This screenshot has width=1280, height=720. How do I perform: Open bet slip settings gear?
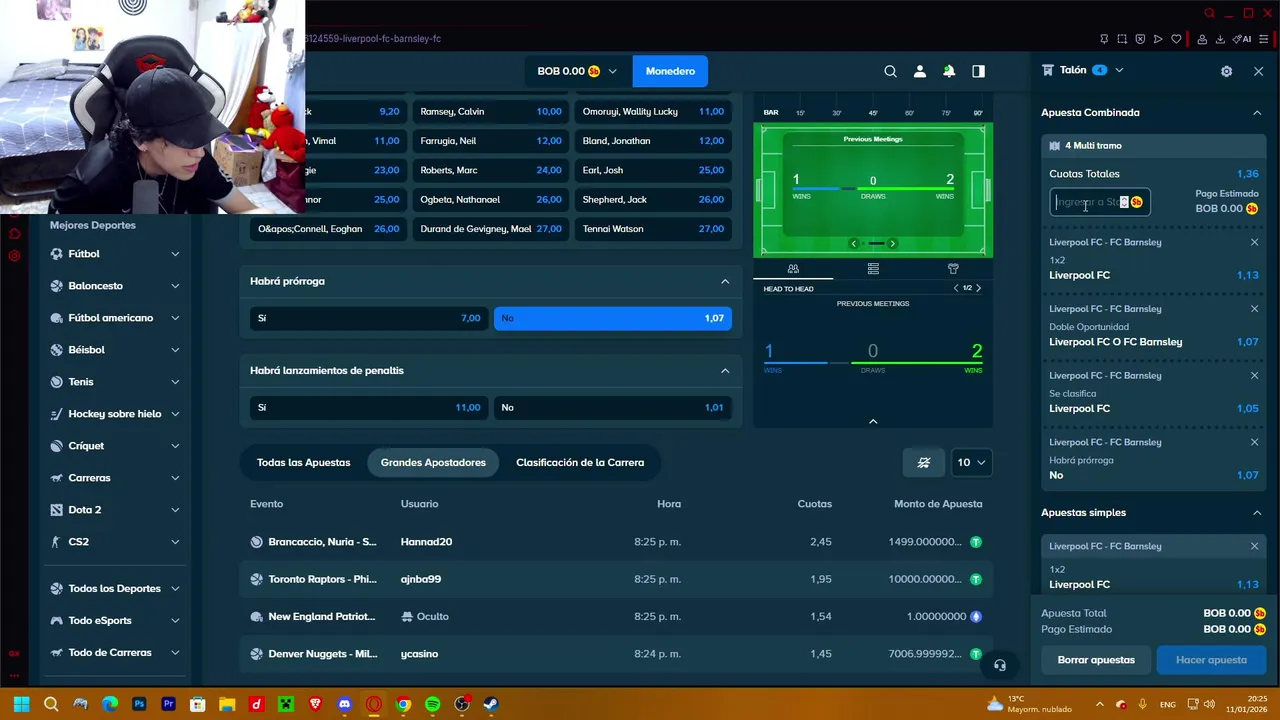[1226, 71]
